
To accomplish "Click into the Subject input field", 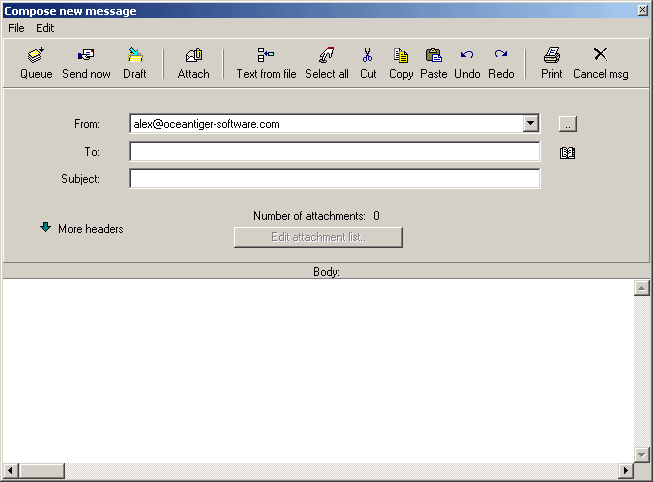I will click(x=334, y=179).
